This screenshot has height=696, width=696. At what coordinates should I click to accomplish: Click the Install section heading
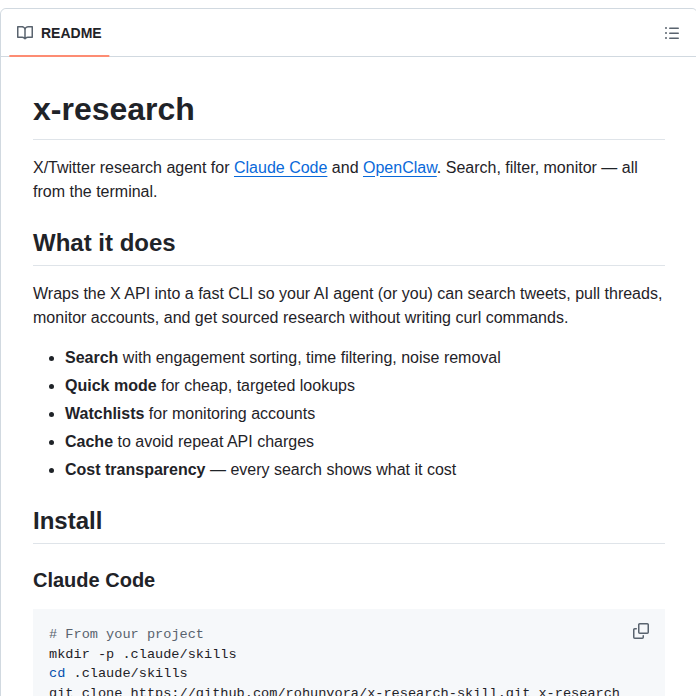point(68,521)
